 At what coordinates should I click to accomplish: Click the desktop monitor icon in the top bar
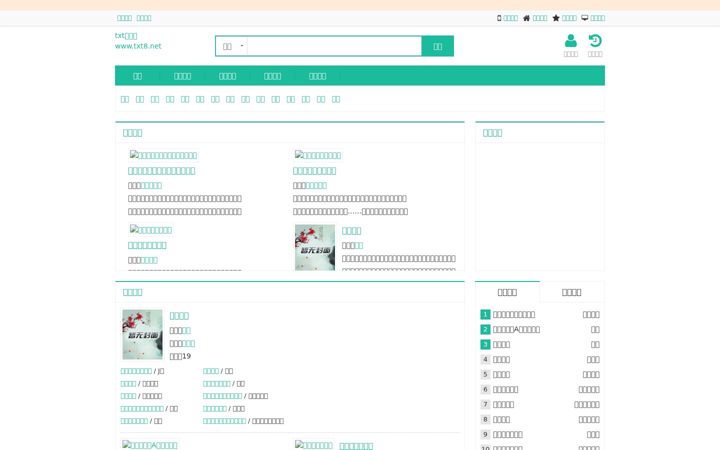585,18
